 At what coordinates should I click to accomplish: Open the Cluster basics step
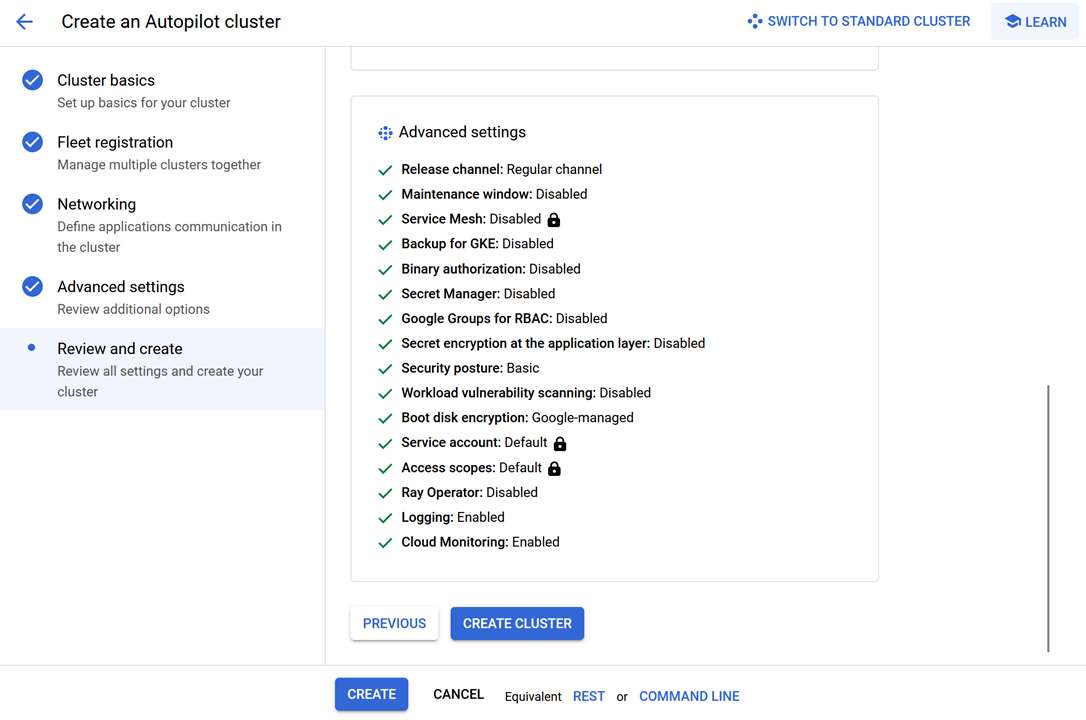pyautogui.click(x=162, y=91)
